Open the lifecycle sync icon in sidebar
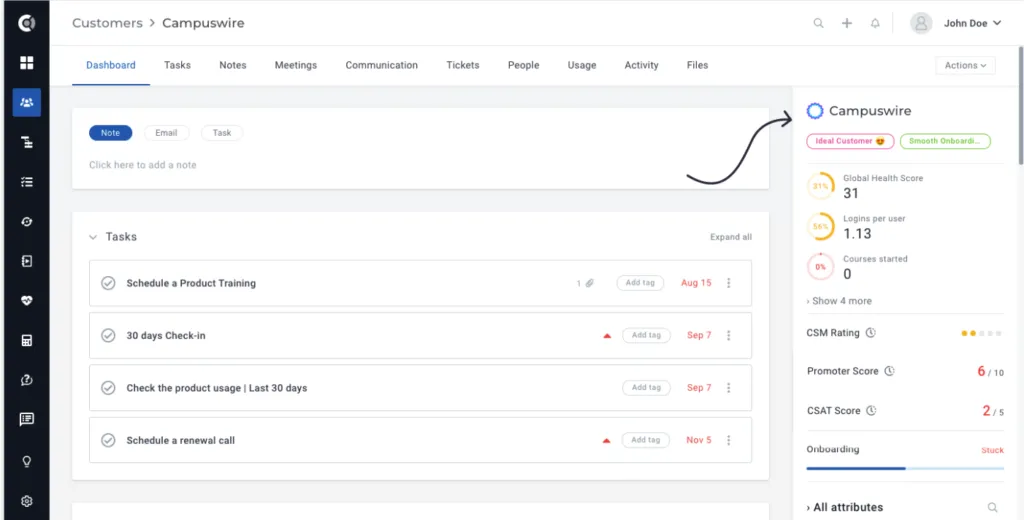 tap(27, 221)
